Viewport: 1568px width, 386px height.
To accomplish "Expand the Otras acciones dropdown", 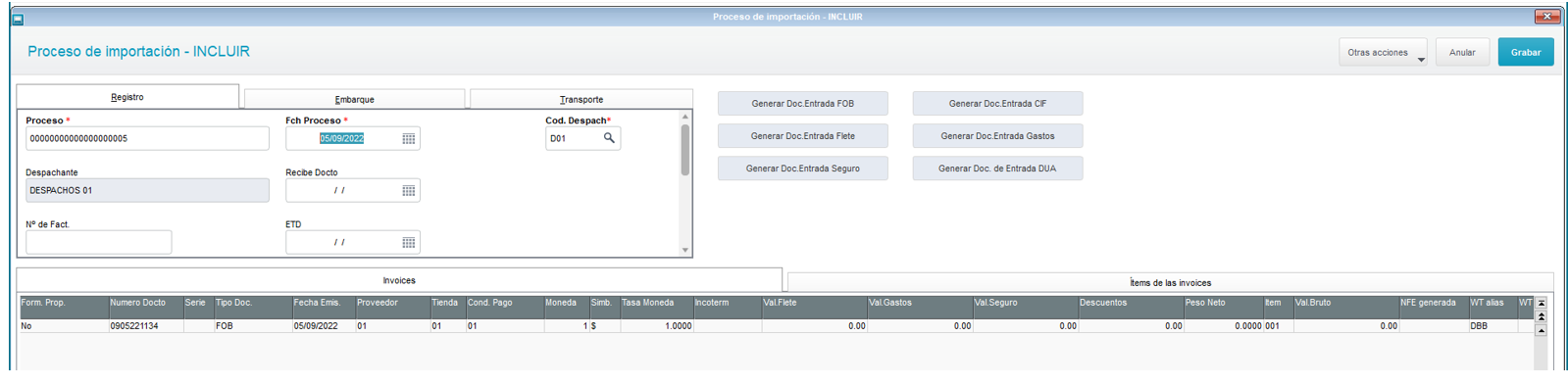I will pyautogui.click(x=1383, y=53).
